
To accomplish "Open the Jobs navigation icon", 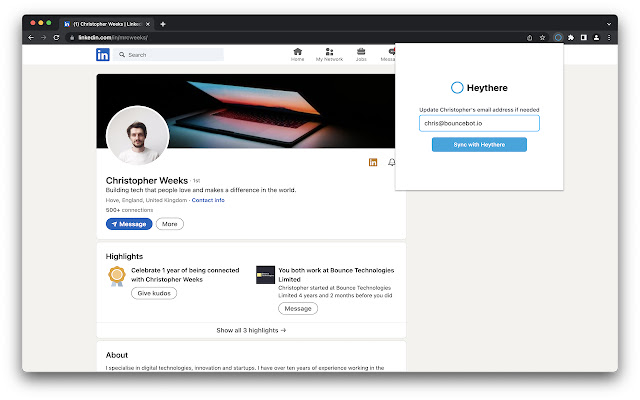I will (x=361, y=54).
